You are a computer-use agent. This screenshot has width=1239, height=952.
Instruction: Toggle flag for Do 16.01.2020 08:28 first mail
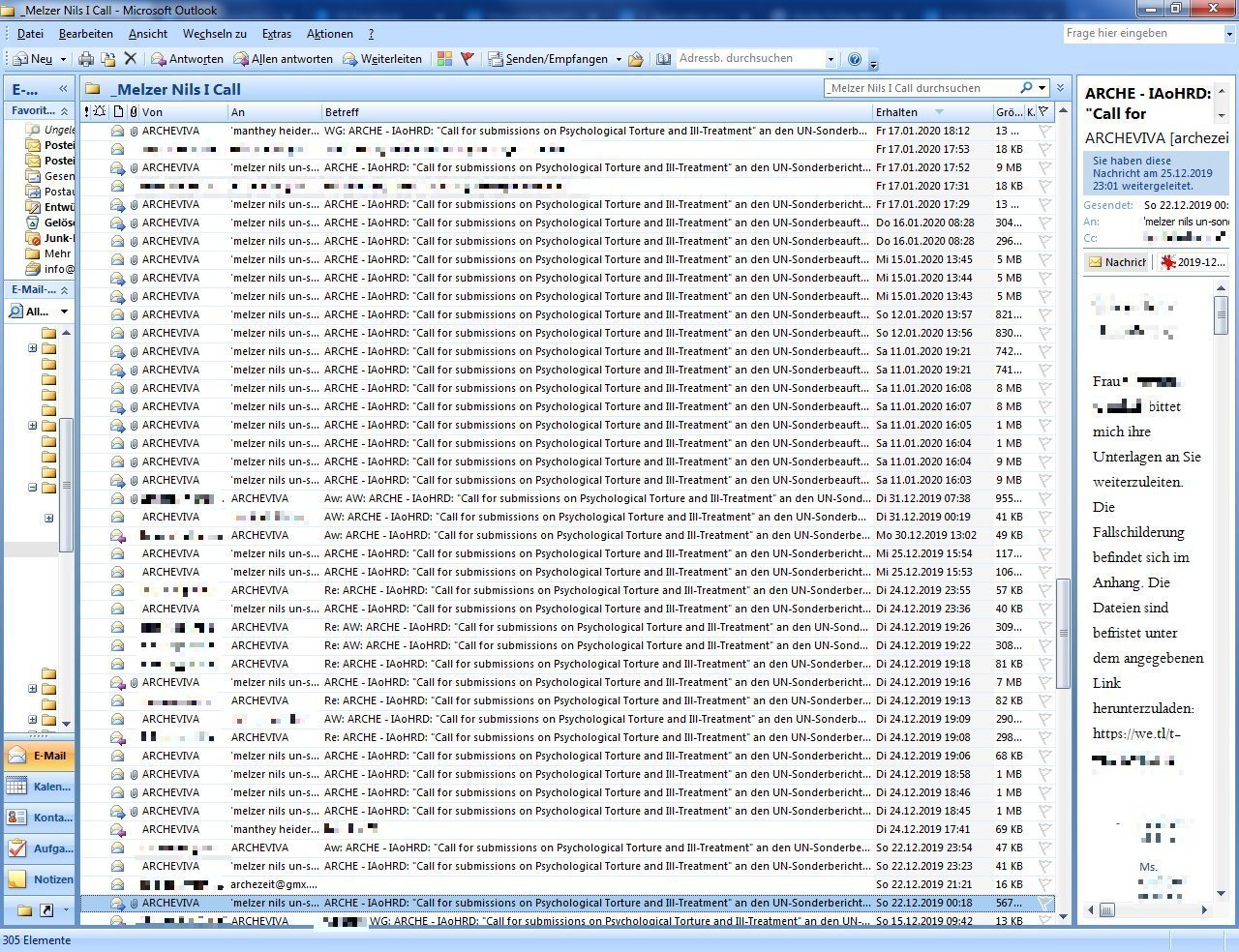(1044, 223)
